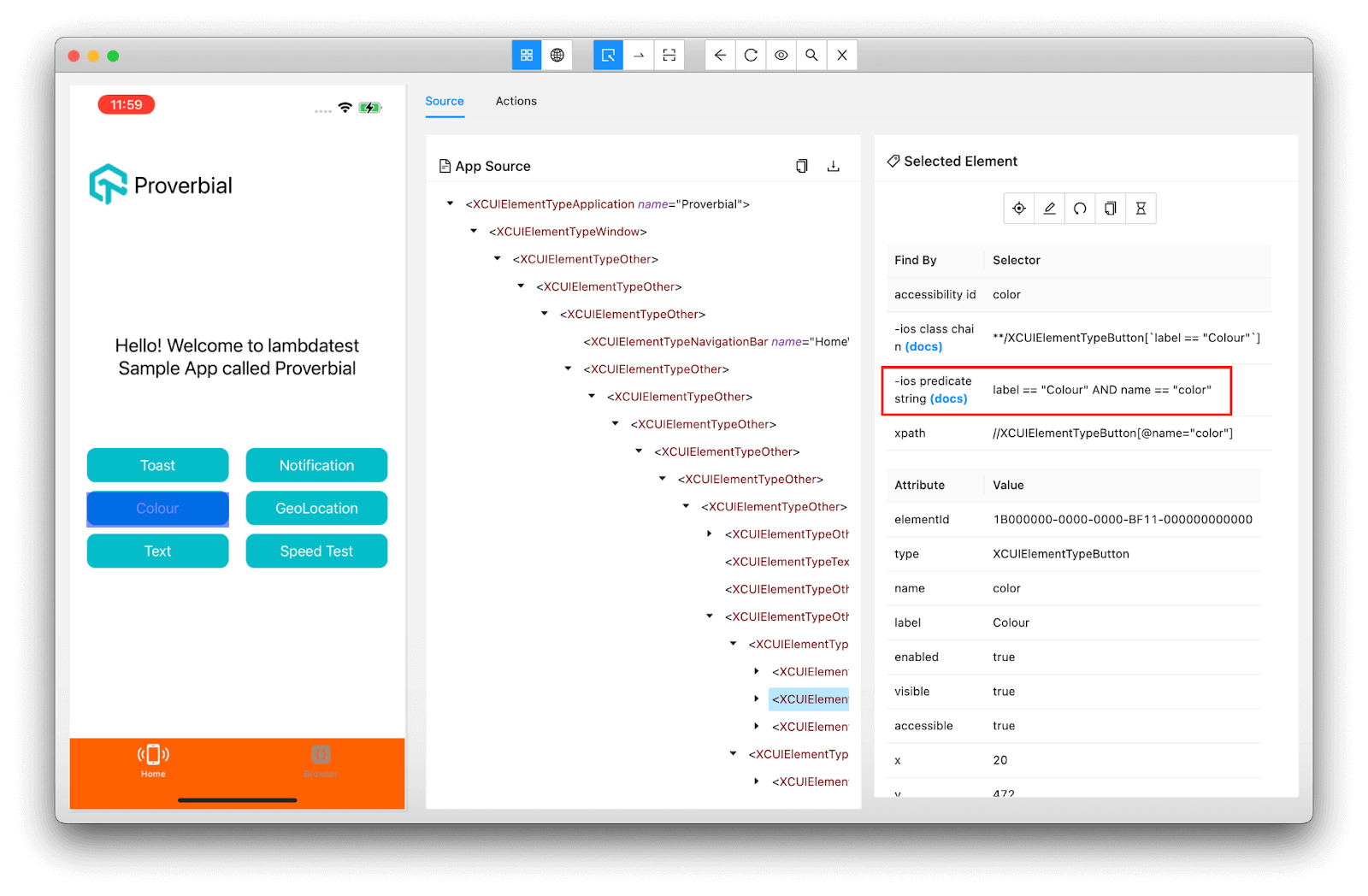The width and height of the screenshot is (1368, 896).
Task: Copy the App Source XML
Action: click(801, 166)
